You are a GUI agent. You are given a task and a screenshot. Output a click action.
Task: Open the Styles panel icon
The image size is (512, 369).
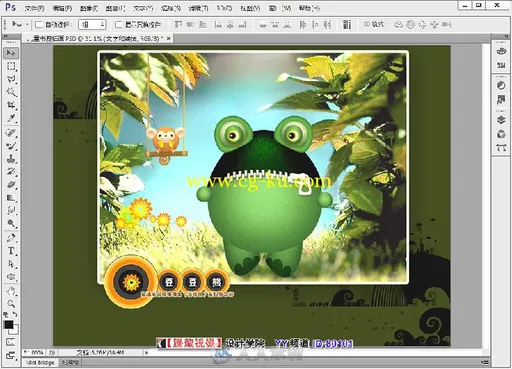click(x=501, y=99)
